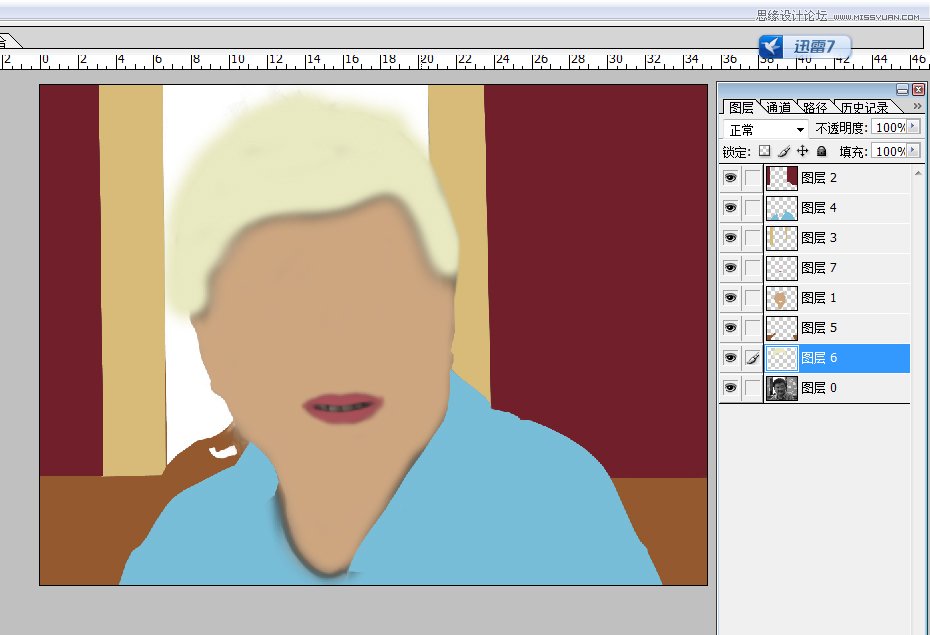Click the 不透明度 100% value field
930x635 pixels.
point(890,127)
